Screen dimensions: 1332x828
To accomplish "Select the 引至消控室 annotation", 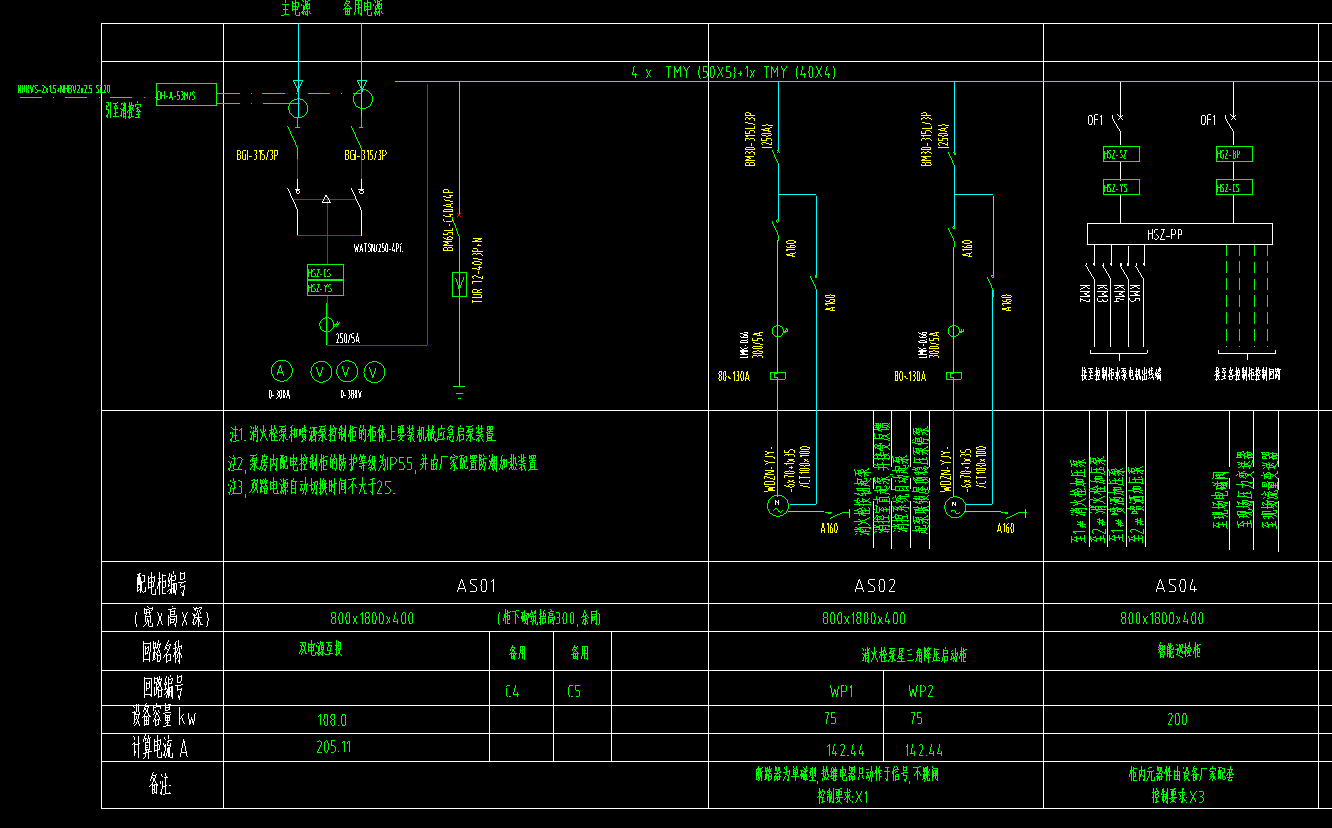I will (x=123, y=111).
